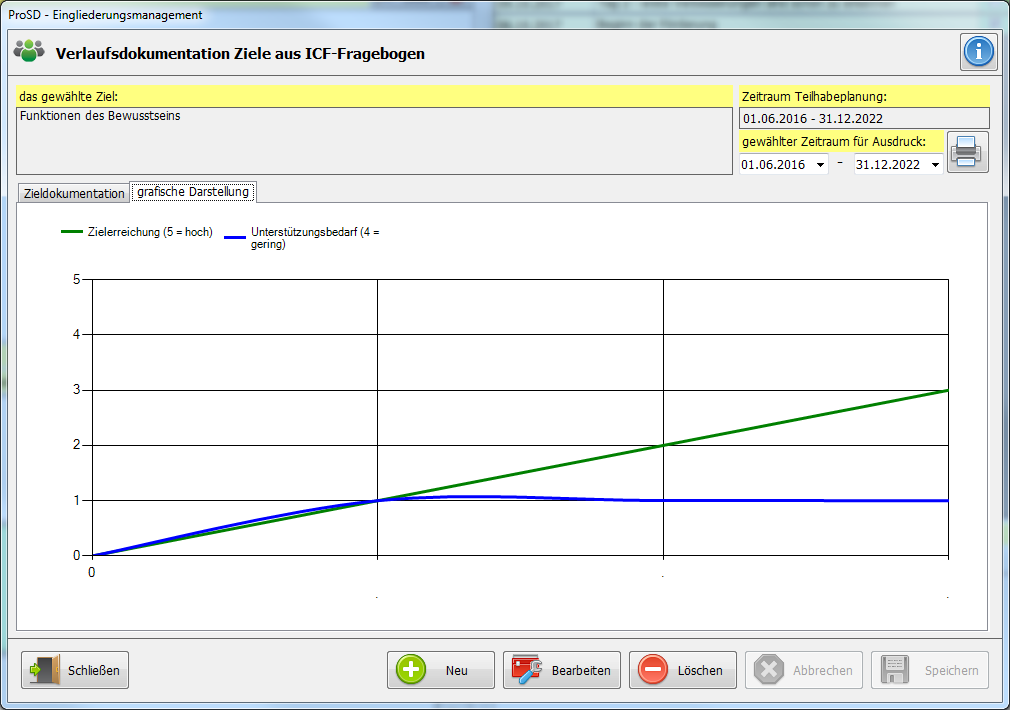
Task: Click the blue Unterstützungsbedarf legend line
Action: coord(236,238)
